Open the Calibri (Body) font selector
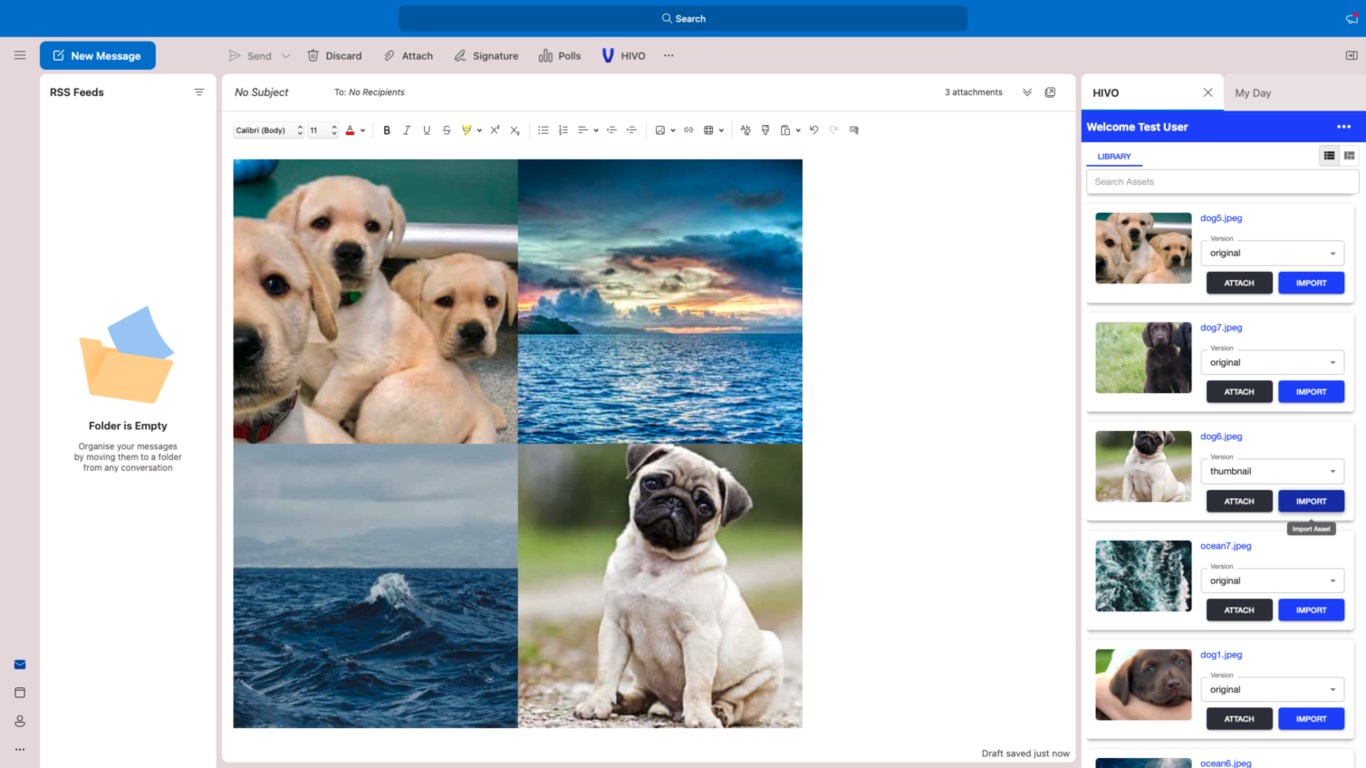This screenshot has height=768, width=1366. (x=268, y=130)
